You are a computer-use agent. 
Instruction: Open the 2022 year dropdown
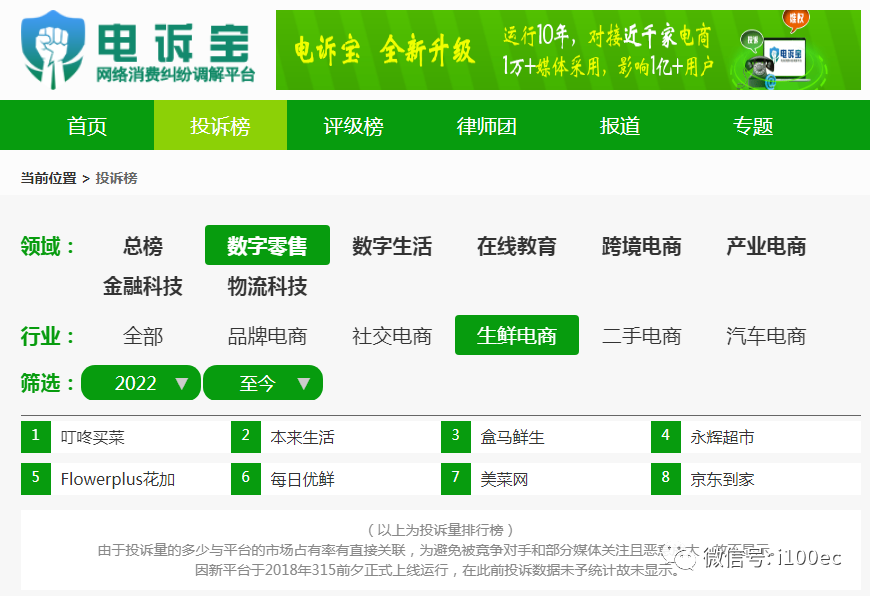pos(141,383)
